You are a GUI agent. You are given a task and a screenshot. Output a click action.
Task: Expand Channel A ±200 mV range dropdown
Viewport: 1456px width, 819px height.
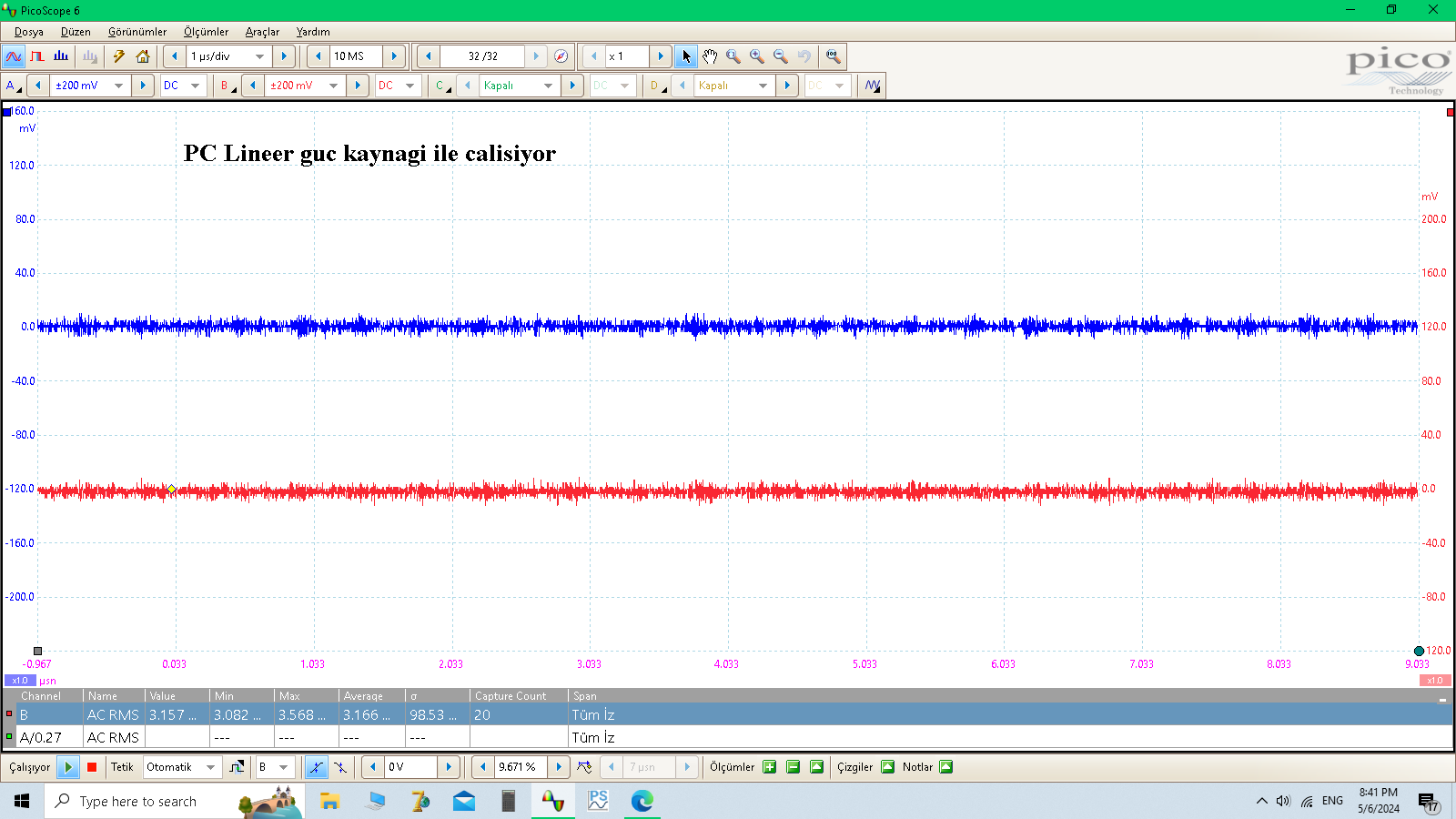coord(118,86)
